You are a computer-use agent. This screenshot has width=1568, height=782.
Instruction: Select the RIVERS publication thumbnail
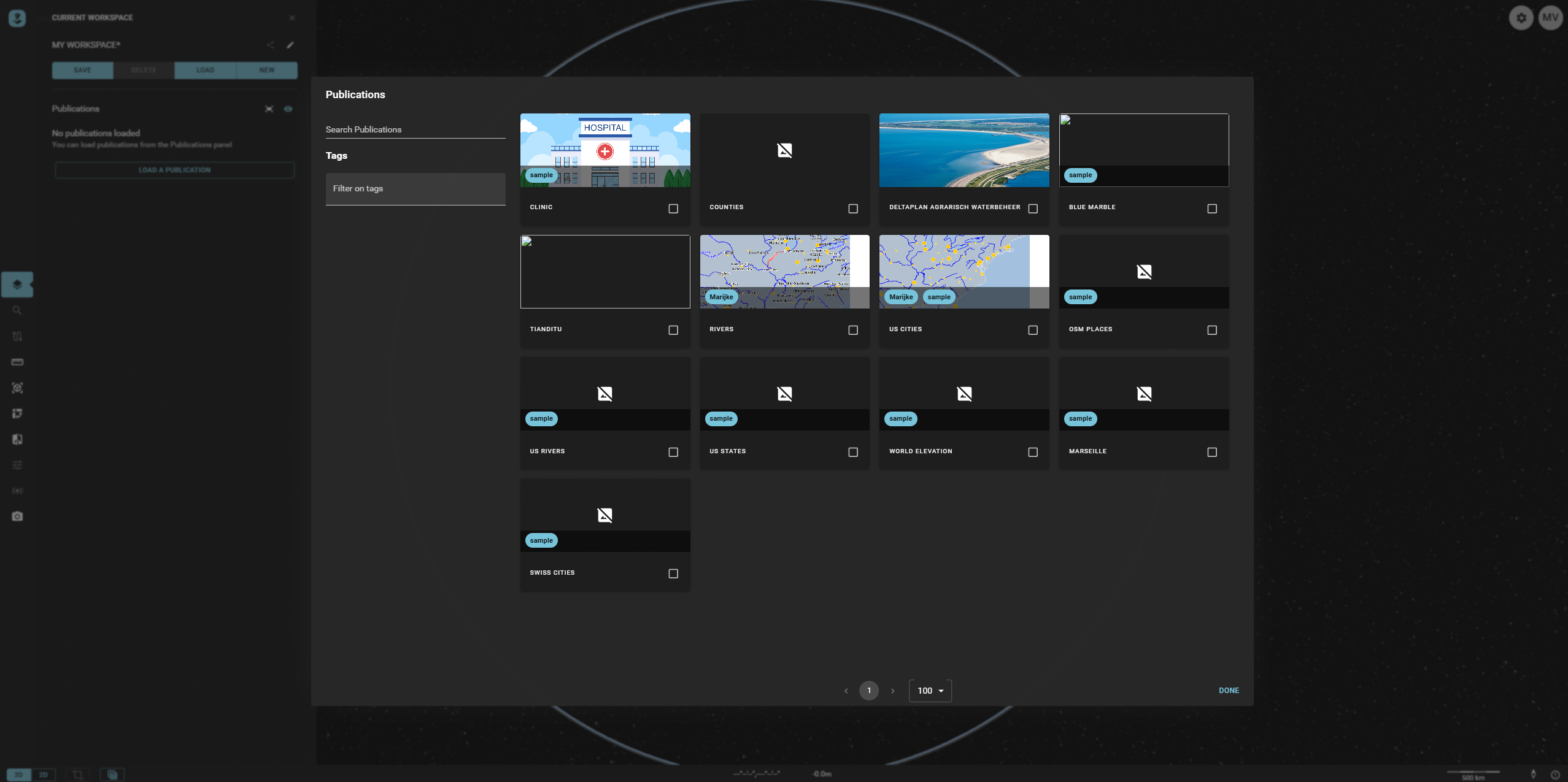point(784,271)
